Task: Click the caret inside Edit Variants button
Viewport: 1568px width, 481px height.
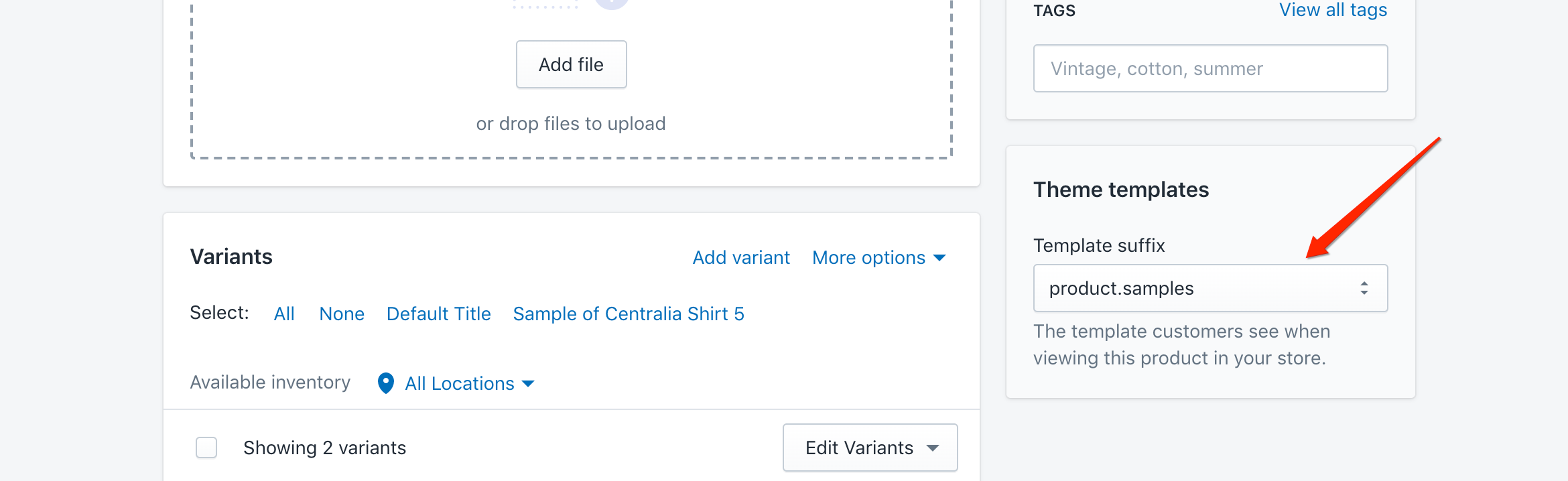Action: tap(933, 448)
